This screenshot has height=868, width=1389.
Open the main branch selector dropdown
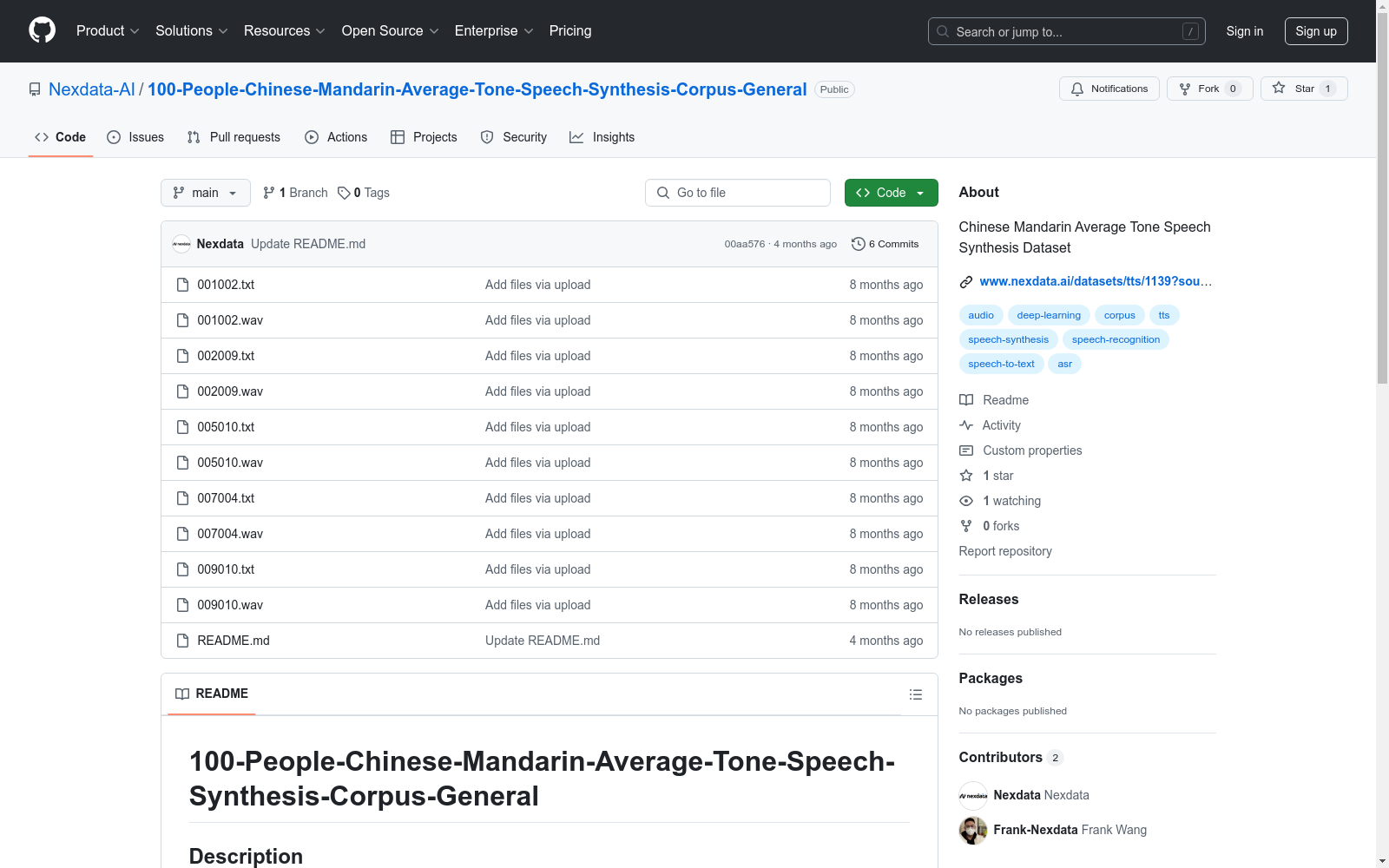(x=206, y=193)
